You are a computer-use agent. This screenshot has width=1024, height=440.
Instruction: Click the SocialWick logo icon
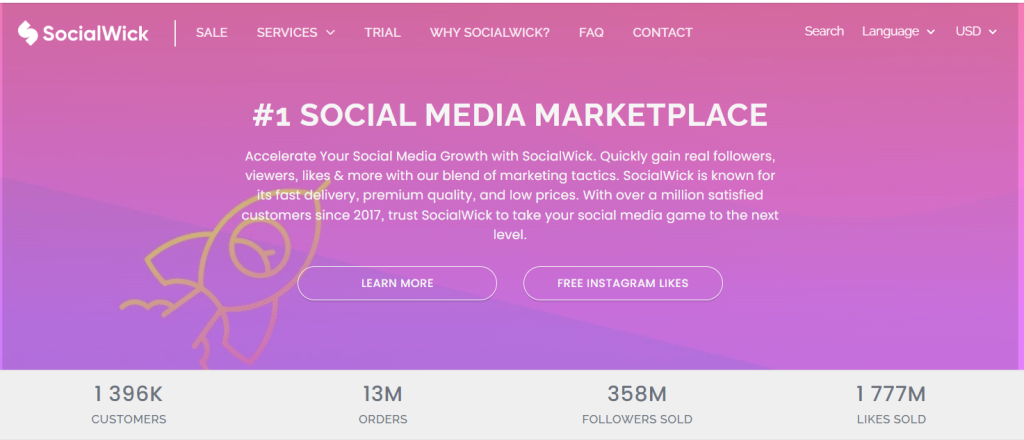[x=28, y=33]
